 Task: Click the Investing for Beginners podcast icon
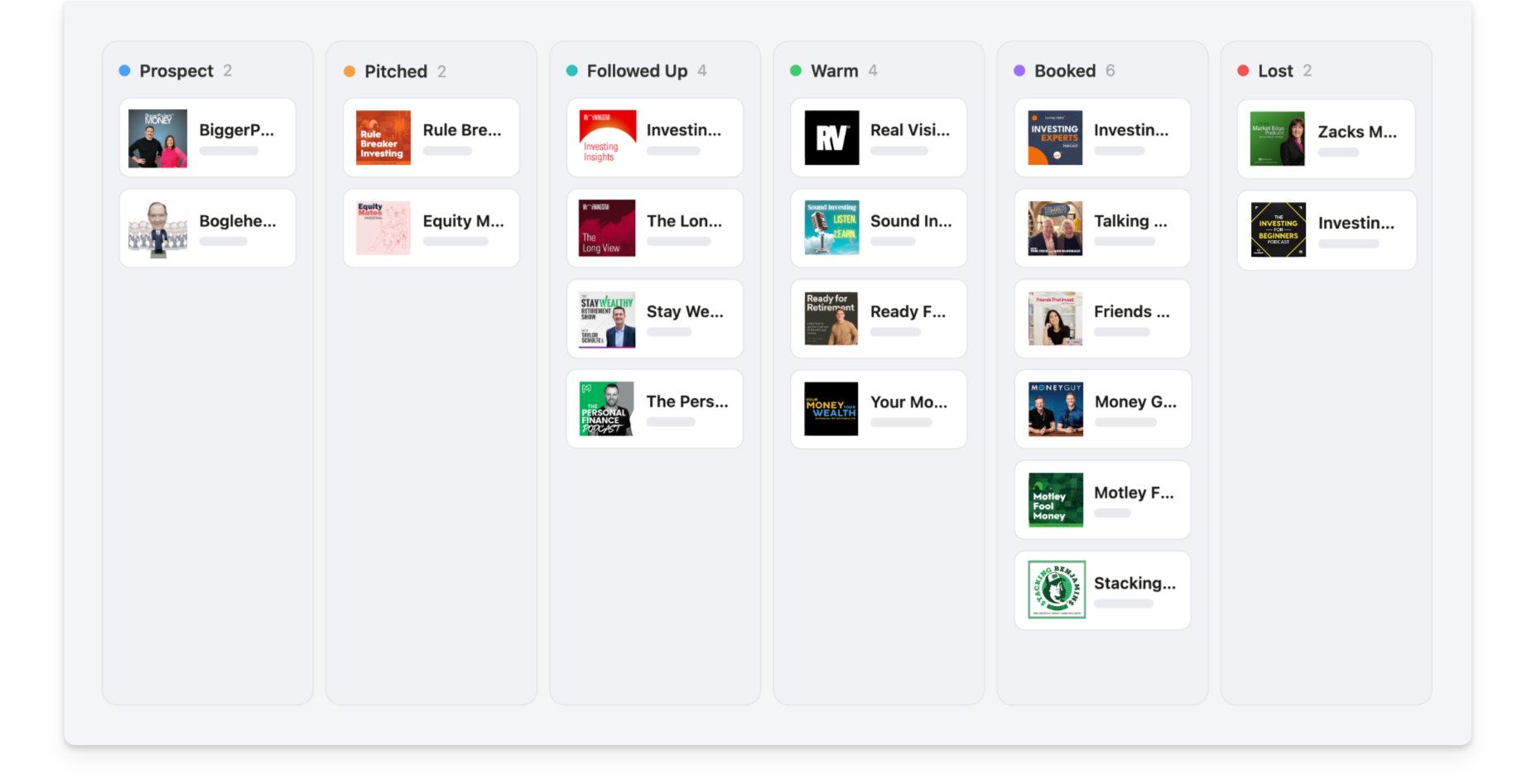coord(1278,230)
